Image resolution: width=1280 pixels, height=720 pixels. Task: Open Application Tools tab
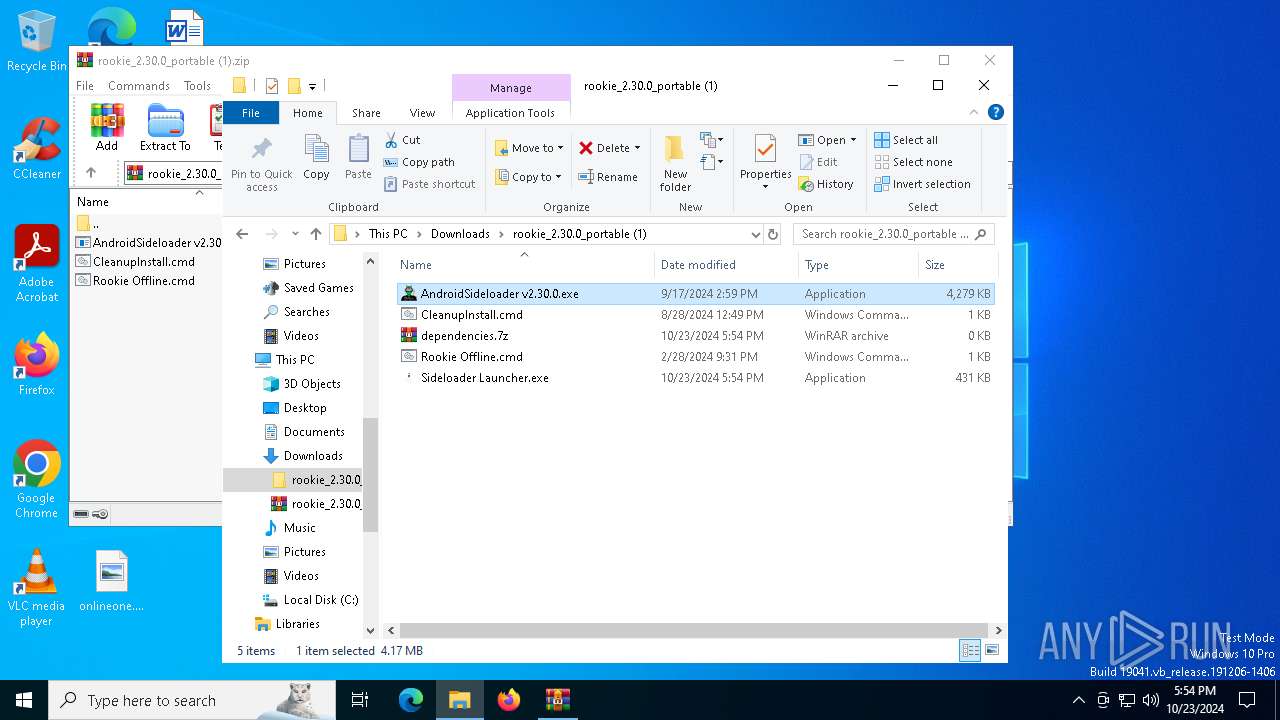(x=510, y=113)
